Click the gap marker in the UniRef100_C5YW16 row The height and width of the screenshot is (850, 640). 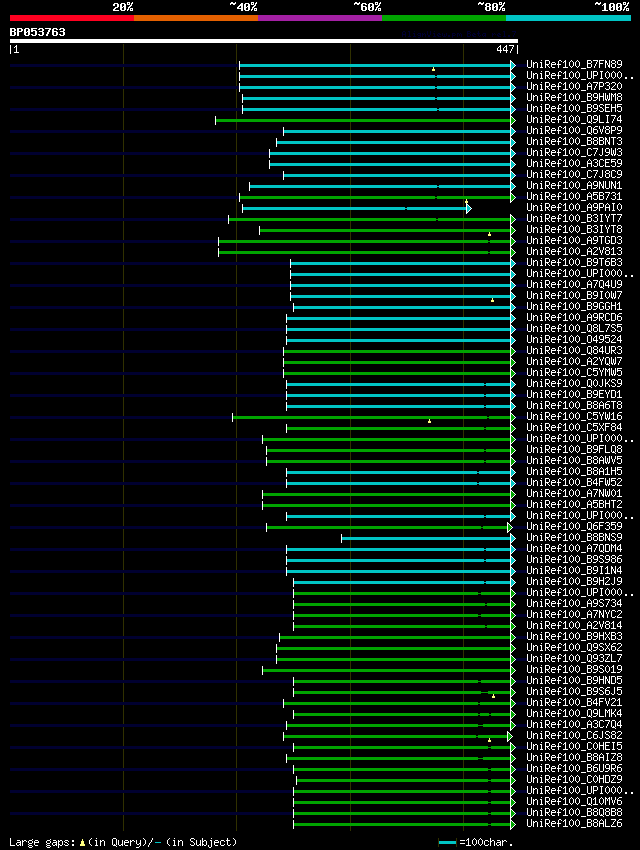pyautogui.click(x=430, y=421)
